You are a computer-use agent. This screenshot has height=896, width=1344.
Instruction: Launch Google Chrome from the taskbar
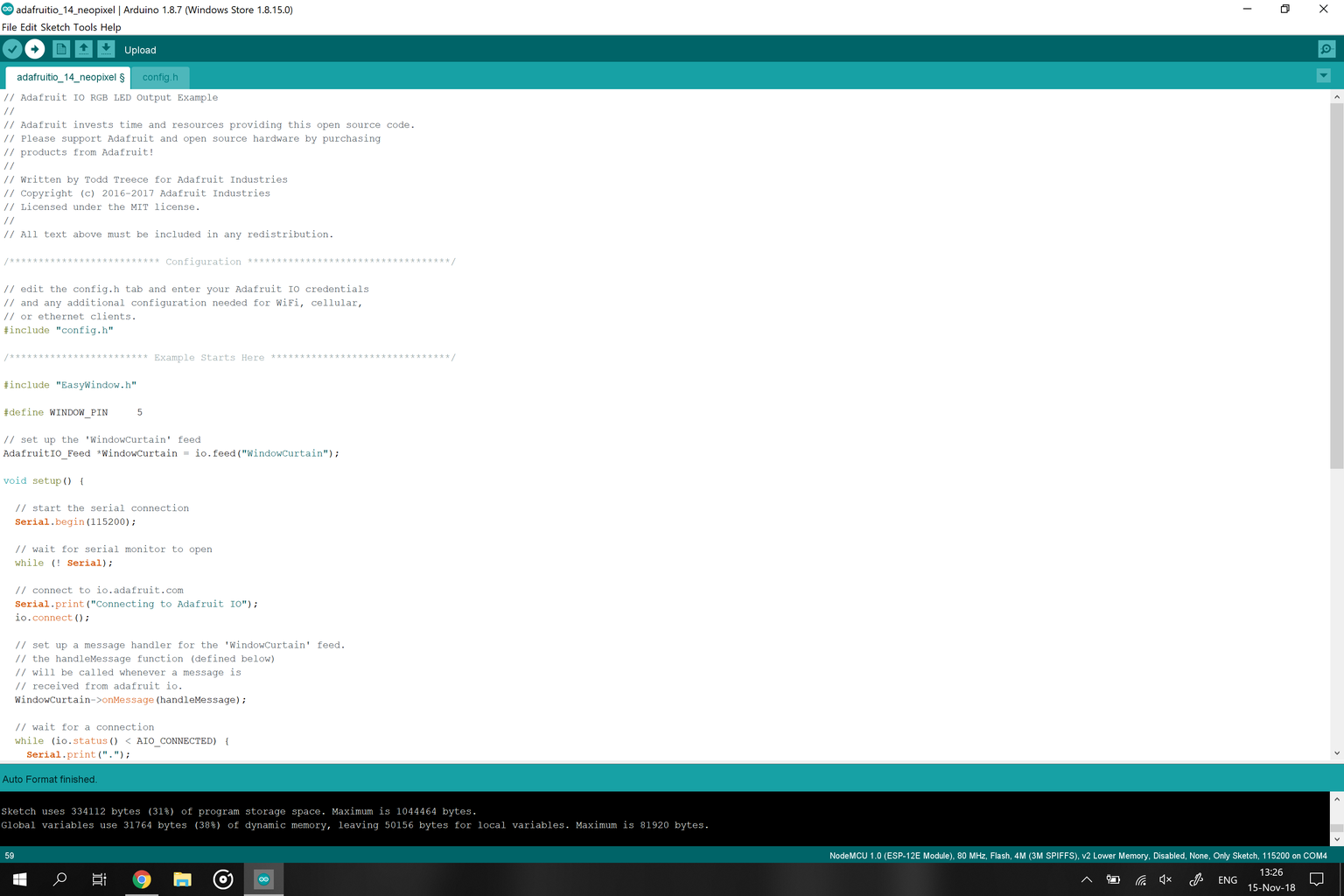[x=142, y=879]
